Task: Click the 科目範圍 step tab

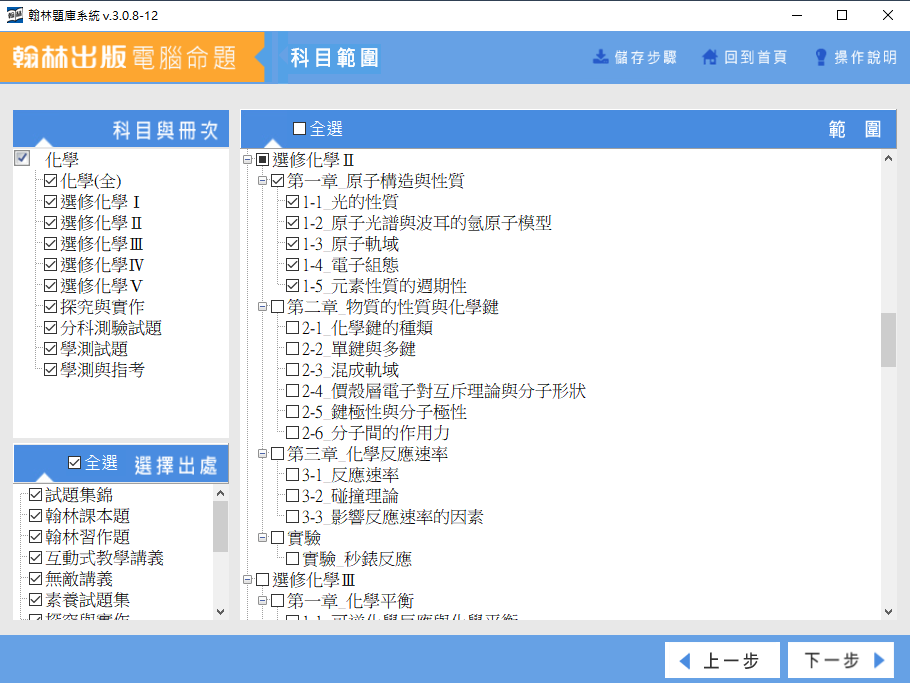Action: 334,57
